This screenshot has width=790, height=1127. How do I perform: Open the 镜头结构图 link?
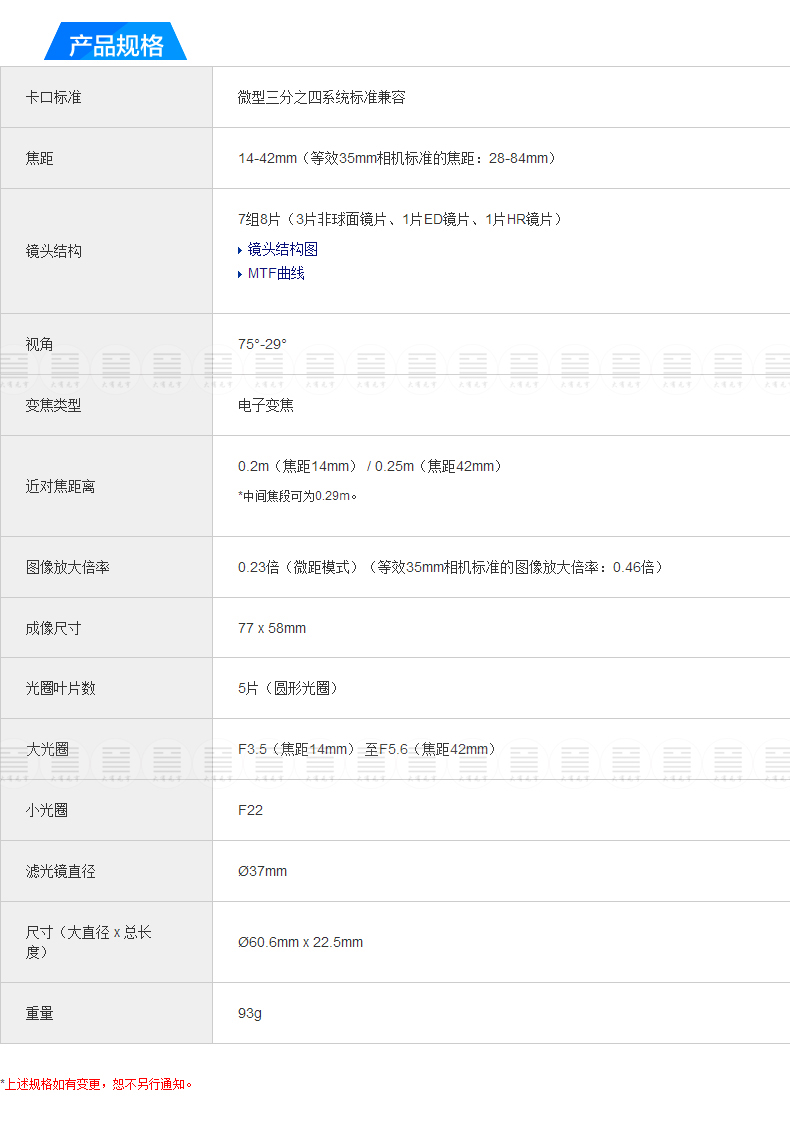click(283, 249)
